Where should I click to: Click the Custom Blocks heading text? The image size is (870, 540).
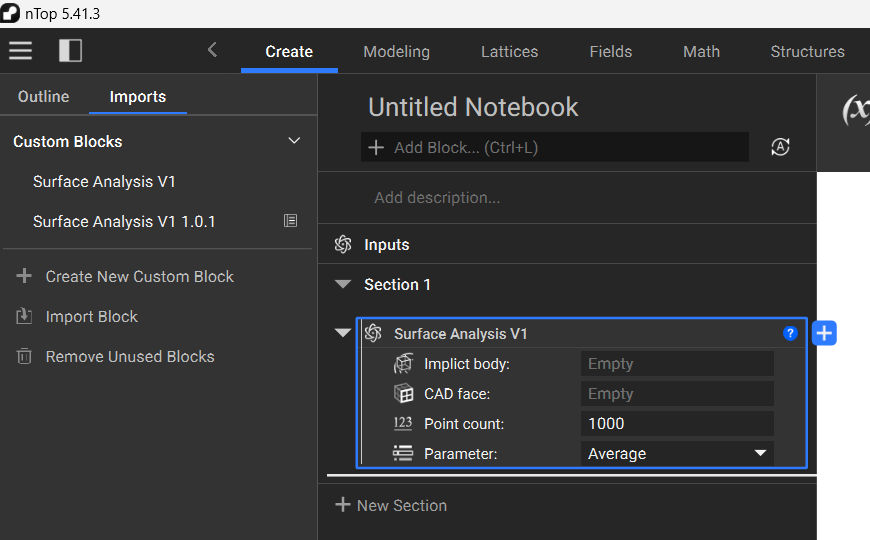(68, 142)
